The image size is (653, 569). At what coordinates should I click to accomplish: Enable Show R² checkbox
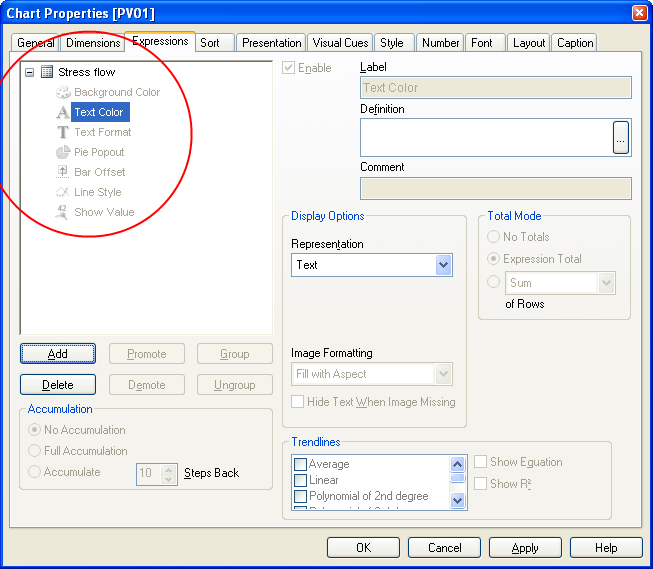(481, 484)
